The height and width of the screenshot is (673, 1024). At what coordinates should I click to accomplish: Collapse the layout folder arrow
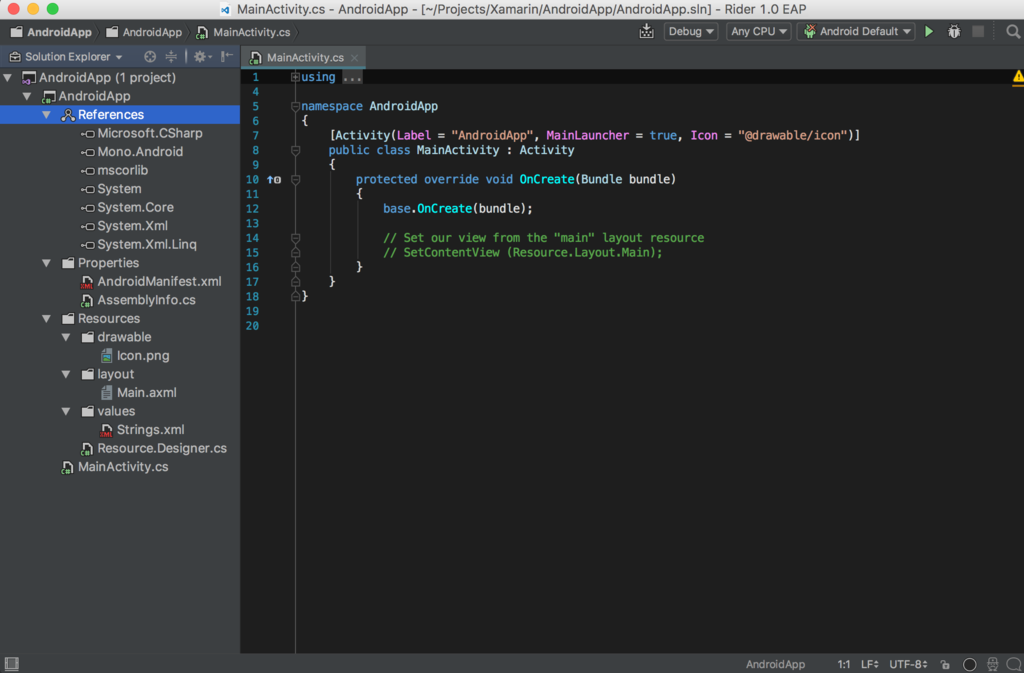(66, 375)
